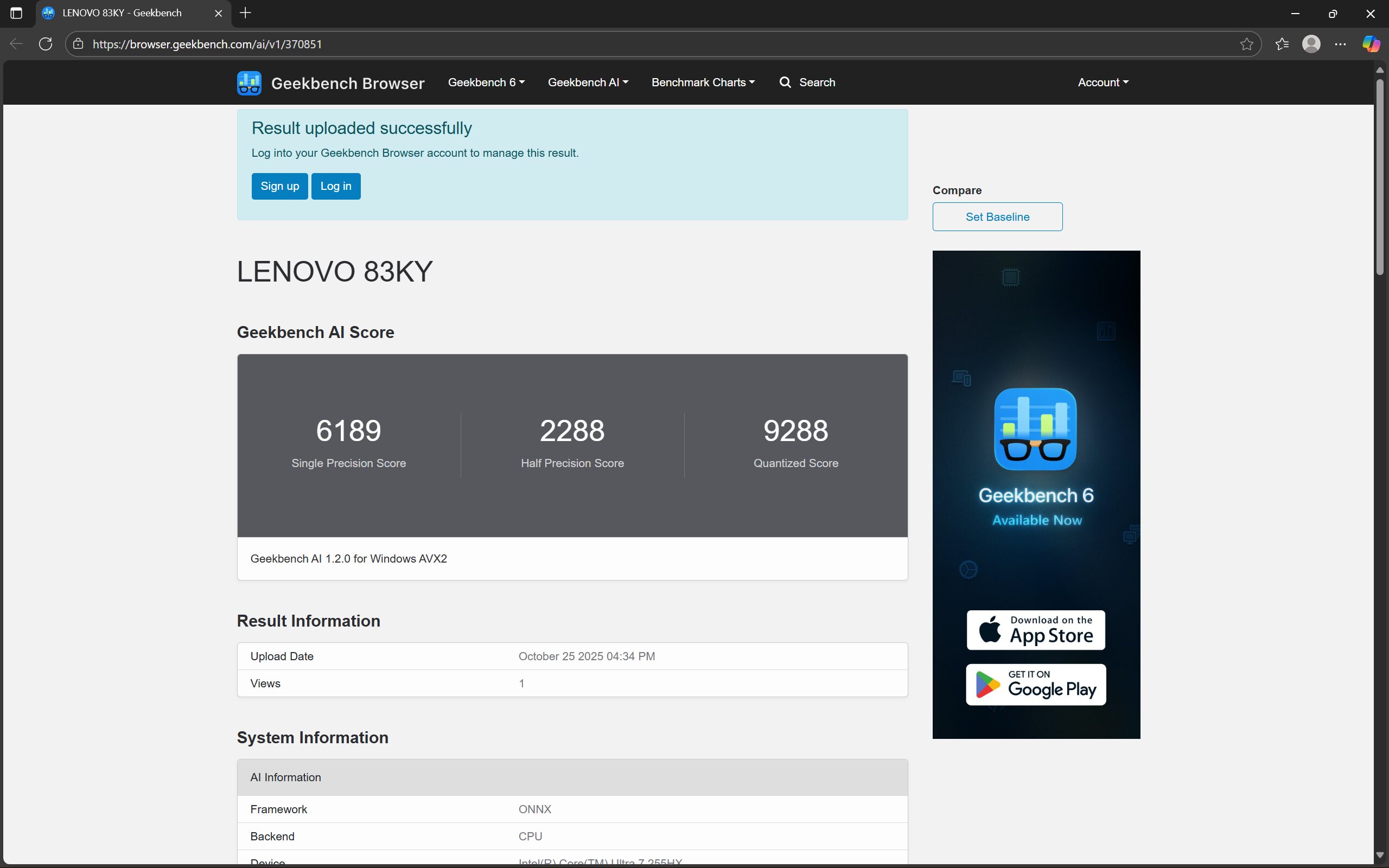The image size is (1389, 868).
Task: Open the browser profile avatar
Action: 1312,43
